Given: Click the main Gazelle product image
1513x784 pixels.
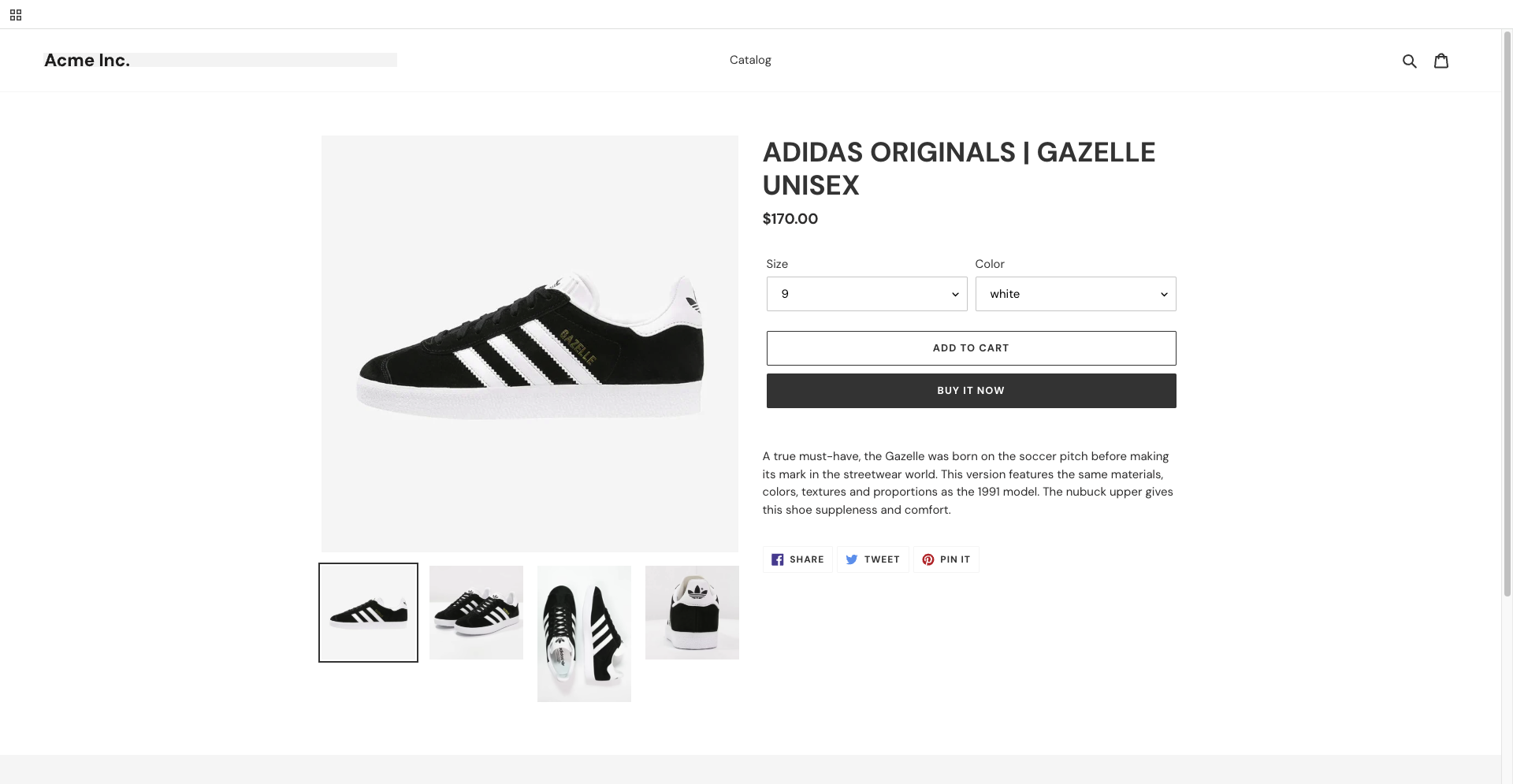Looking at the screenshot, I should click(x=530, y=344).
